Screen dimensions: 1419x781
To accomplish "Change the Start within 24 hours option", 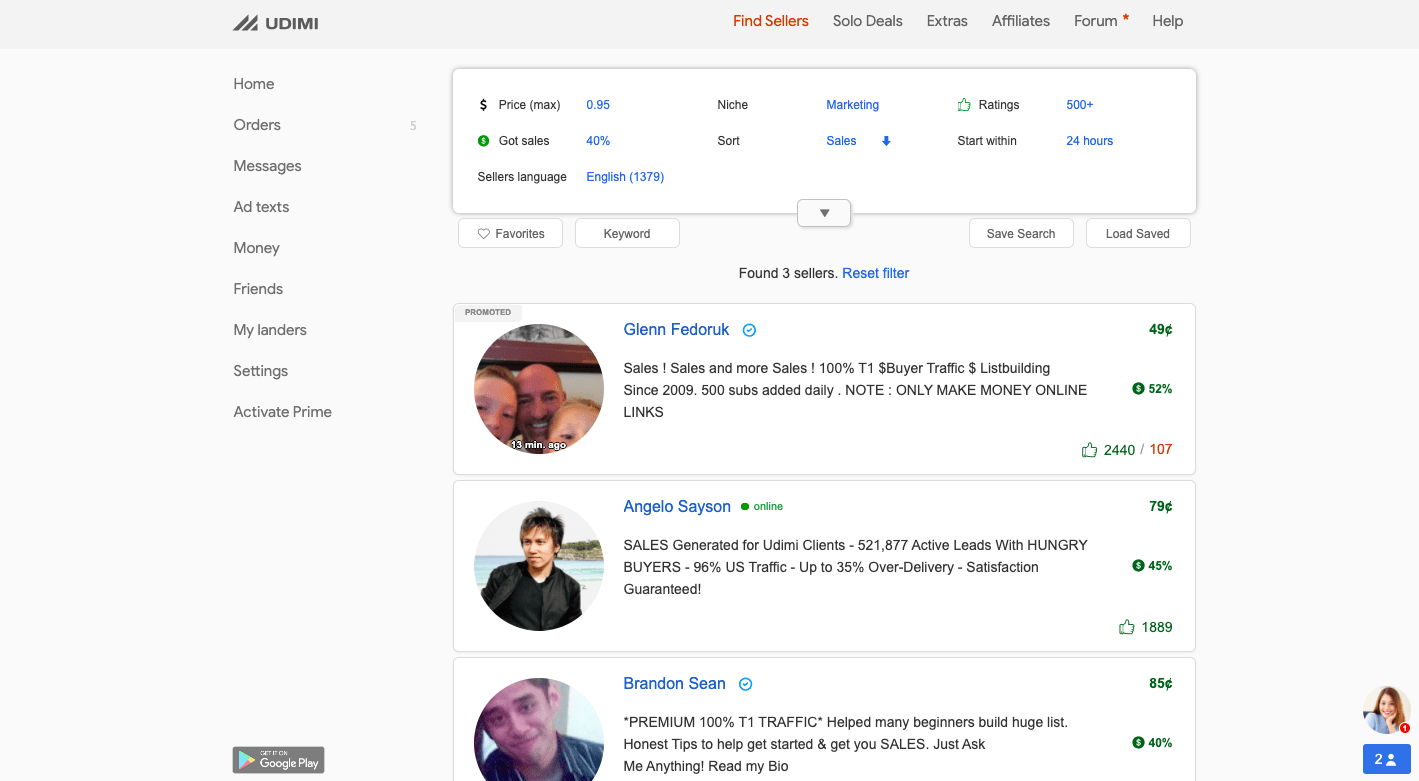I will tap(1089, 141).
